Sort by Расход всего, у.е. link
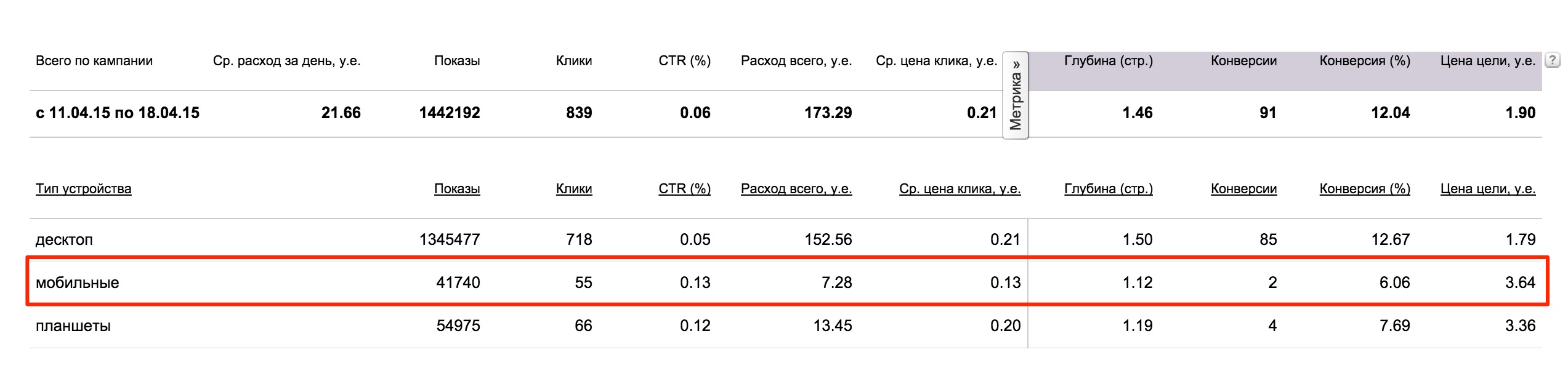 click(796, 189)
